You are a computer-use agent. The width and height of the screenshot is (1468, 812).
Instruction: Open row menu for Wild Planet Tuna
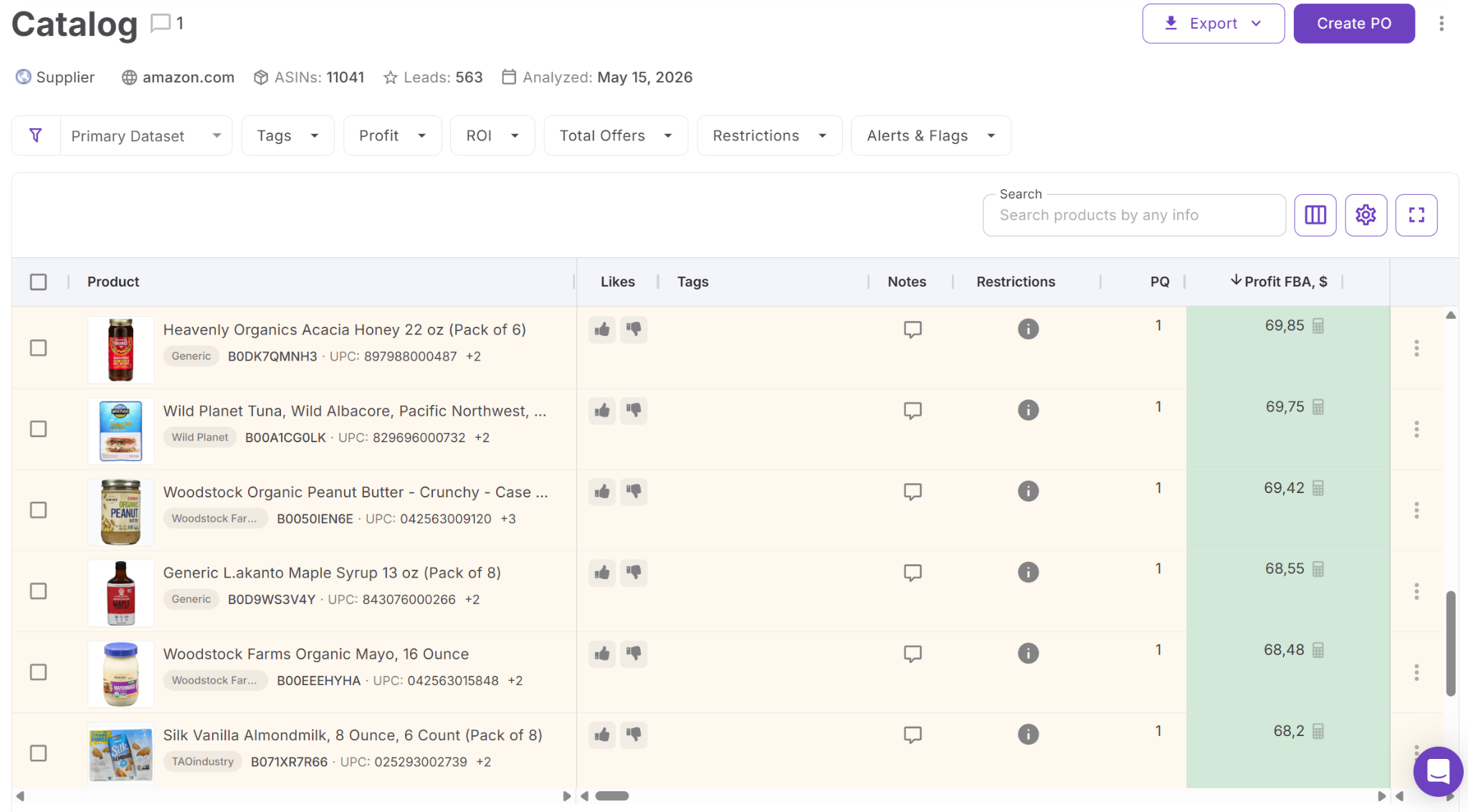pyautogui.click(x=1416, y=429)
